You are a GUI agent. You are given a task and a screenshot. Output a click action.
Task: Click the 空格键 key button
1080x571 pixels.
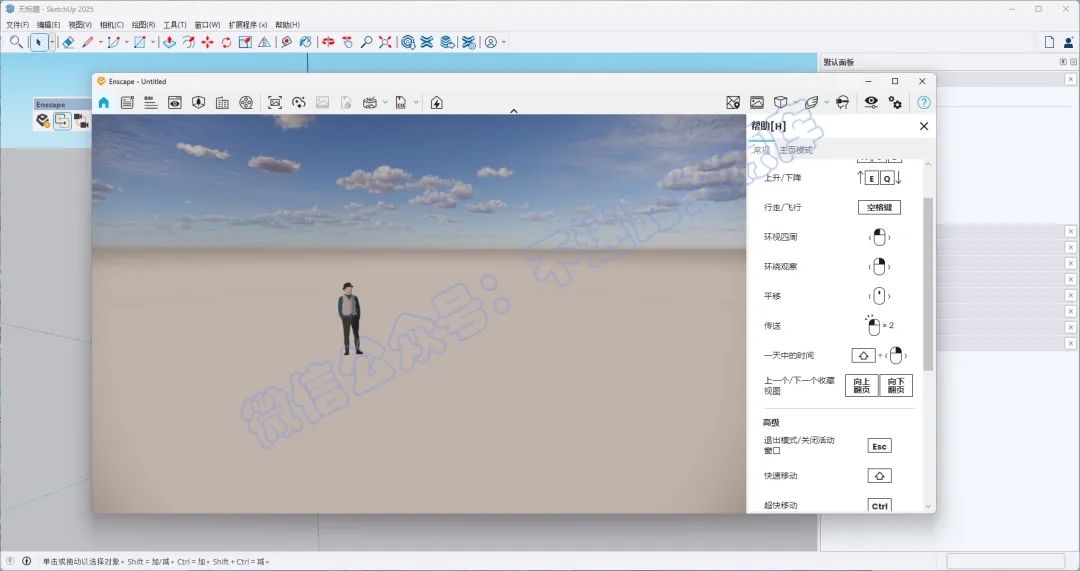click(879, 207)
